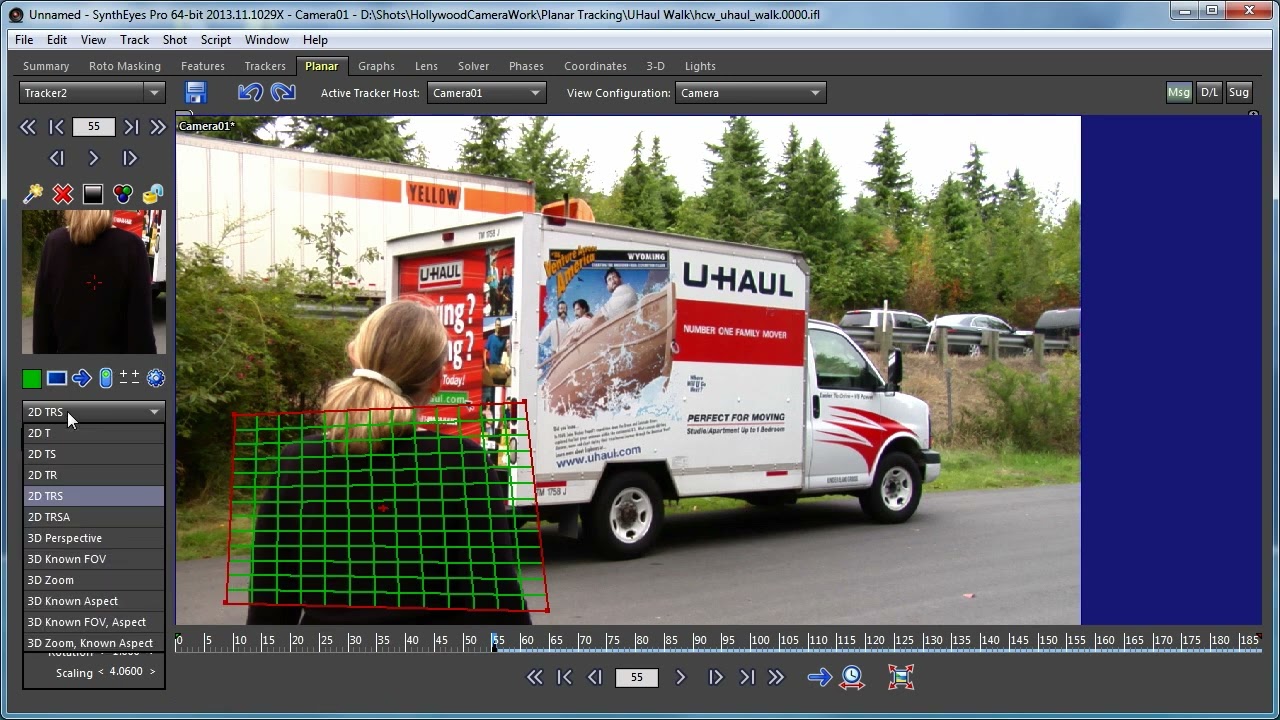
Task: Redo with the right curved arrow icon
Action: click(x=283, y=93)
